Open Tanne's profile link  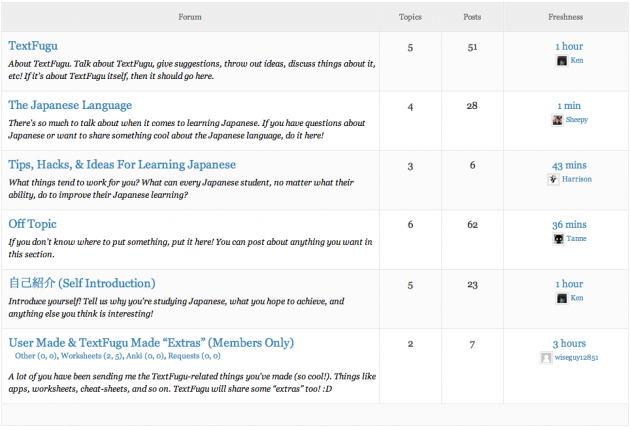(577, 239)
